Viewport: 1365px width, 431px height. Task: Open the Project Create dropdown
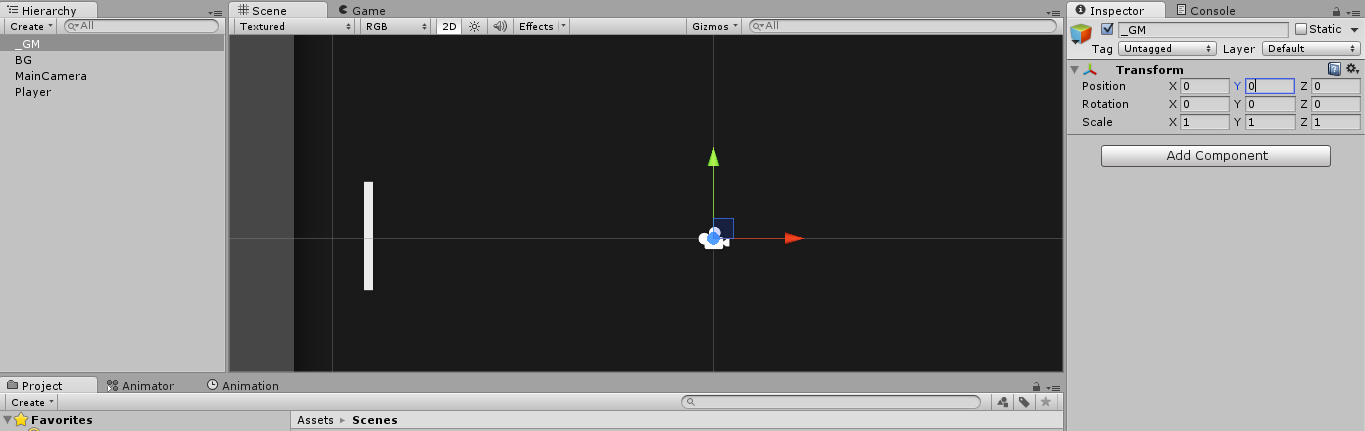pos(30,402)
